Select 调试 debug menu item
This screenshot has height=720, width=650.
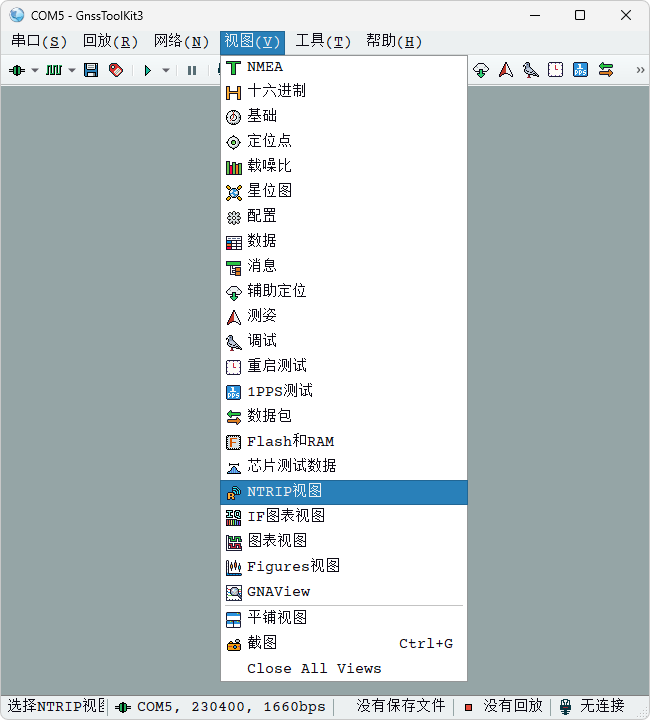coord(344,342)
